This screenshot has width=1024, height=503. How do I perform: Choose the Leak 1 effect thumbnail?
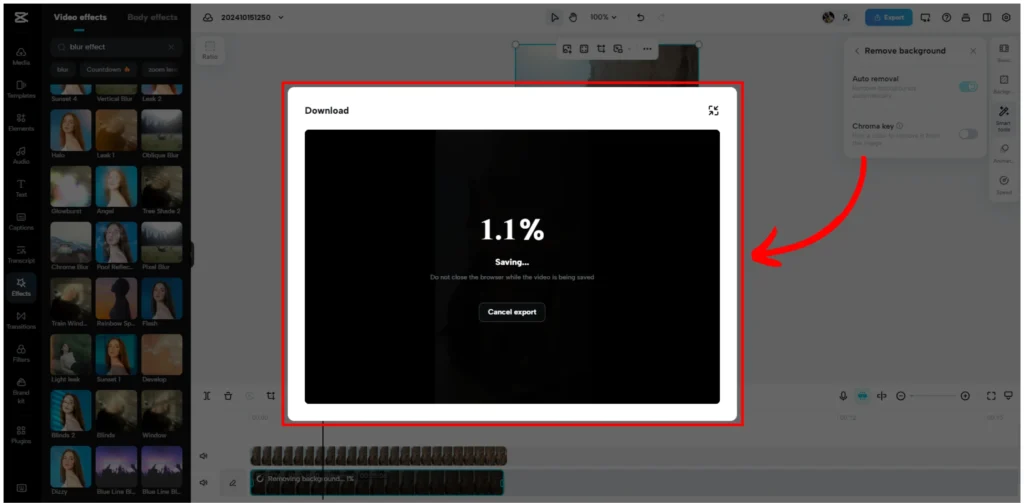(116, 131)
